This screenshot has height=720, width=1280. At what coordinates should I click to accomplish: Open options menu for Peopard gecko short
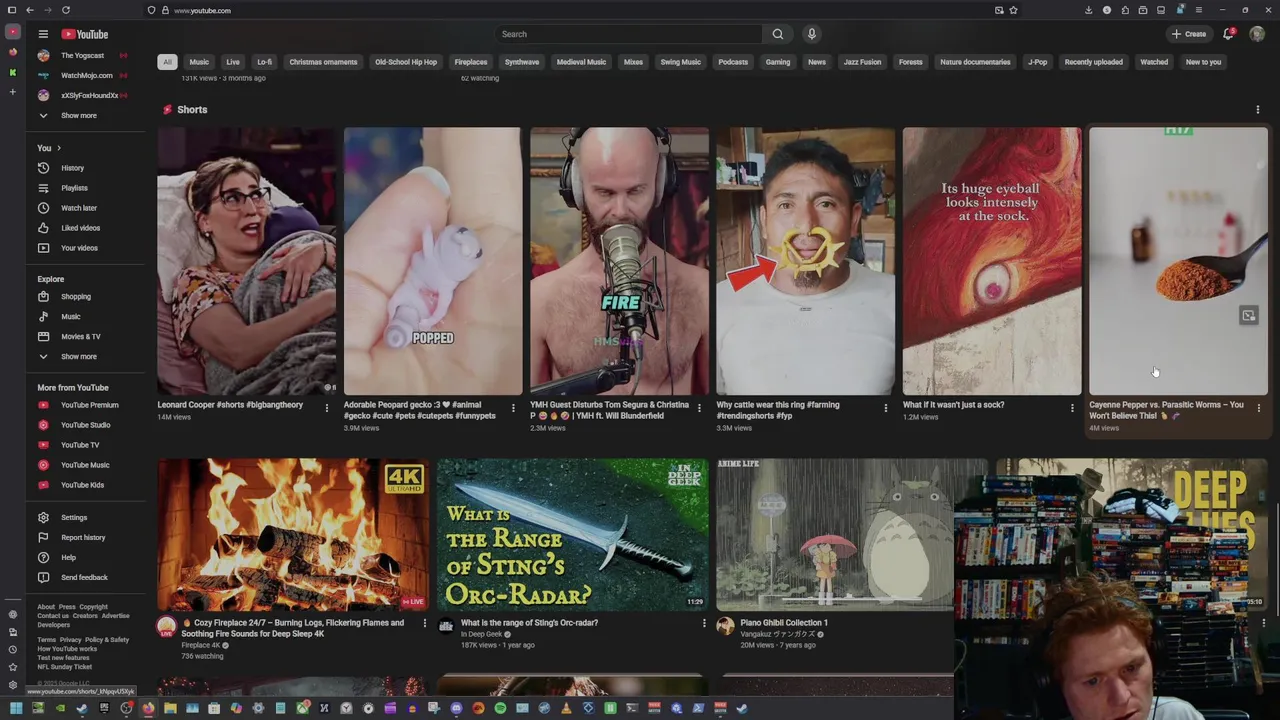click(513, 408)
